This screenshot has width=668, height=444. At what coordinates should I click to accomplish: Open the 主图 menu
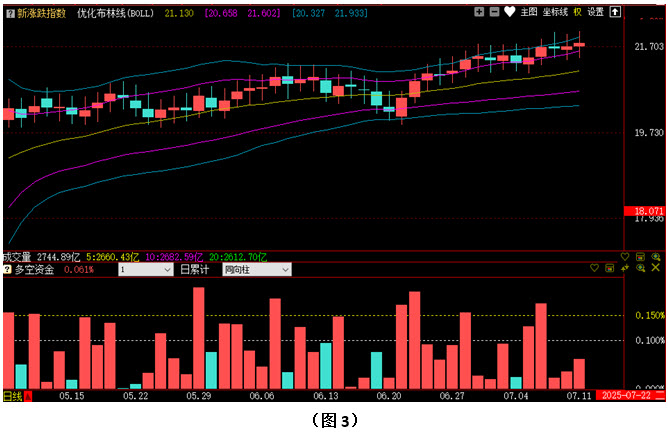coord(529,12)
